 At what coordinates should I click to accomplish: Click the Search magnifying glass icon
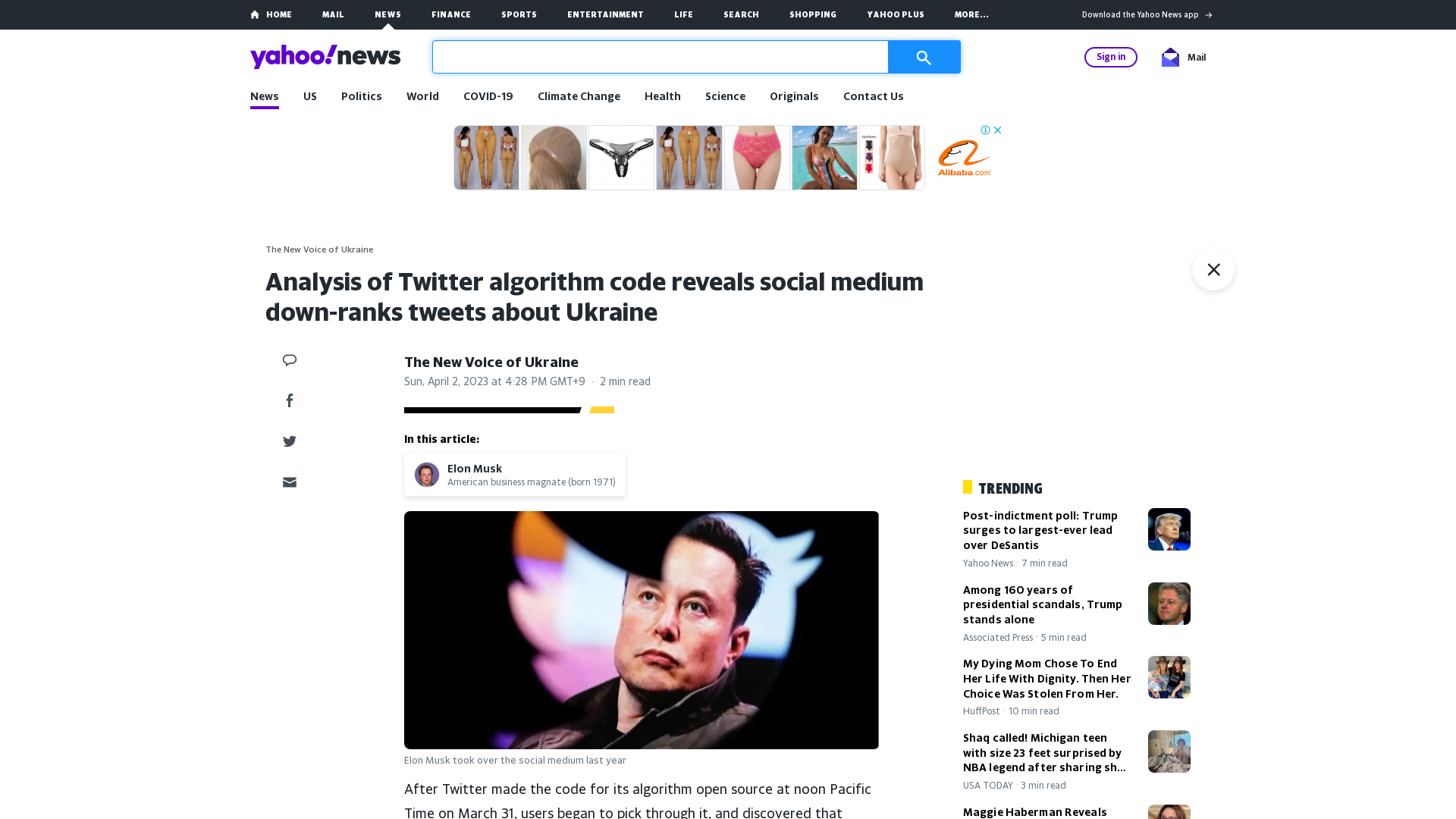923,57
